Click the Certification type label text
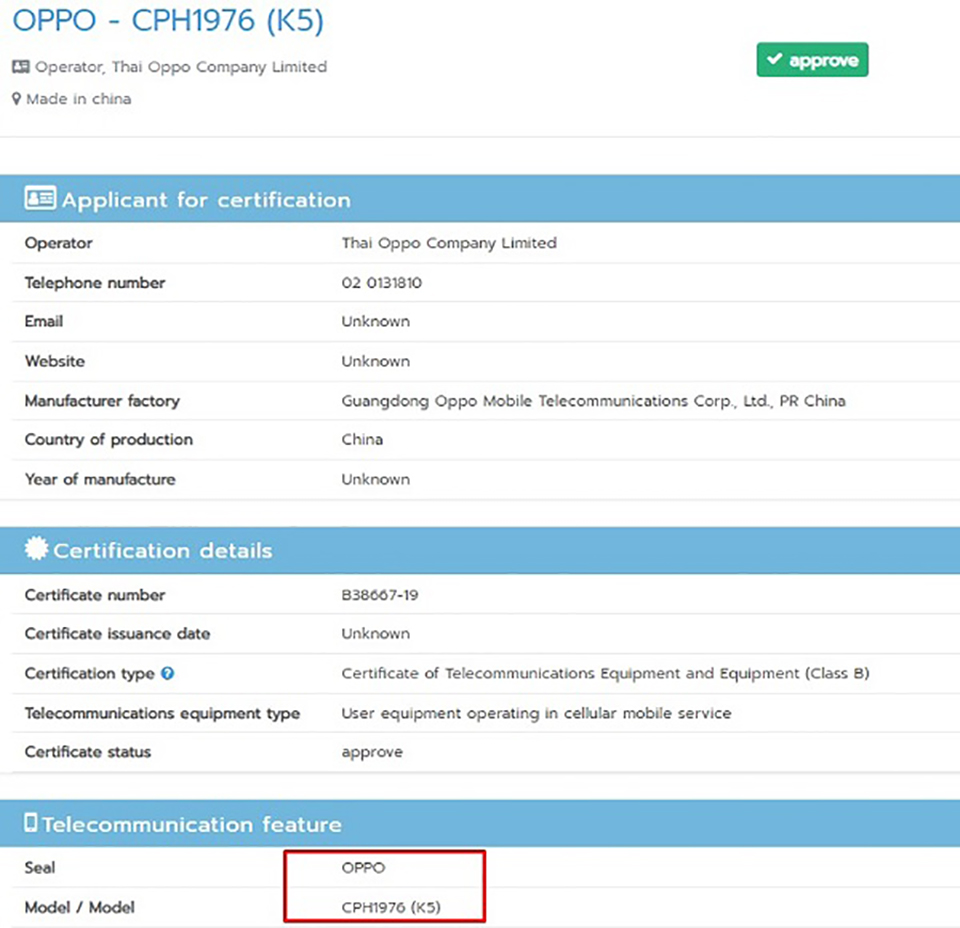 tap(90, 673)
